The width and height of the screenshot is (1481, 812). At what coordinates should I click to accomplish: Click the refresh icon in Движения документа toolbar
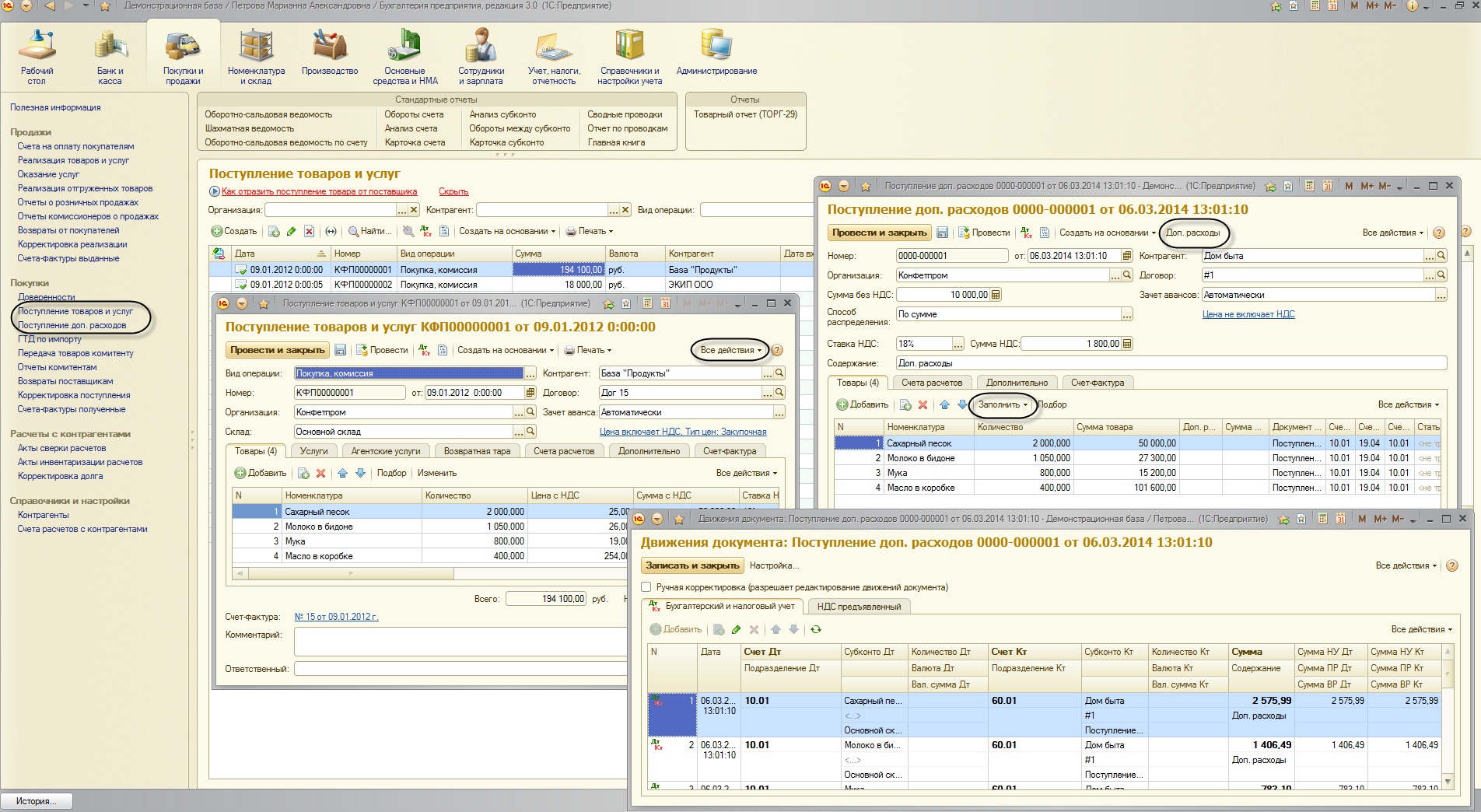tap(815, 629)
